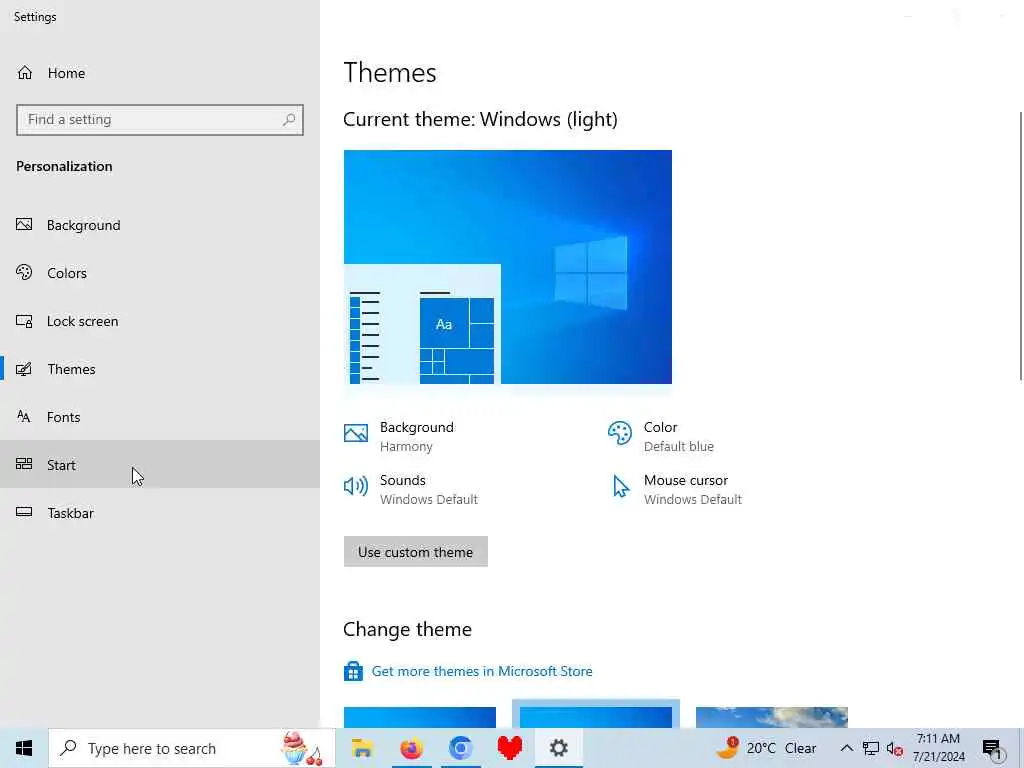
Task: Click the Microsoft Store bag icon
Action: [x=353, y=671]
